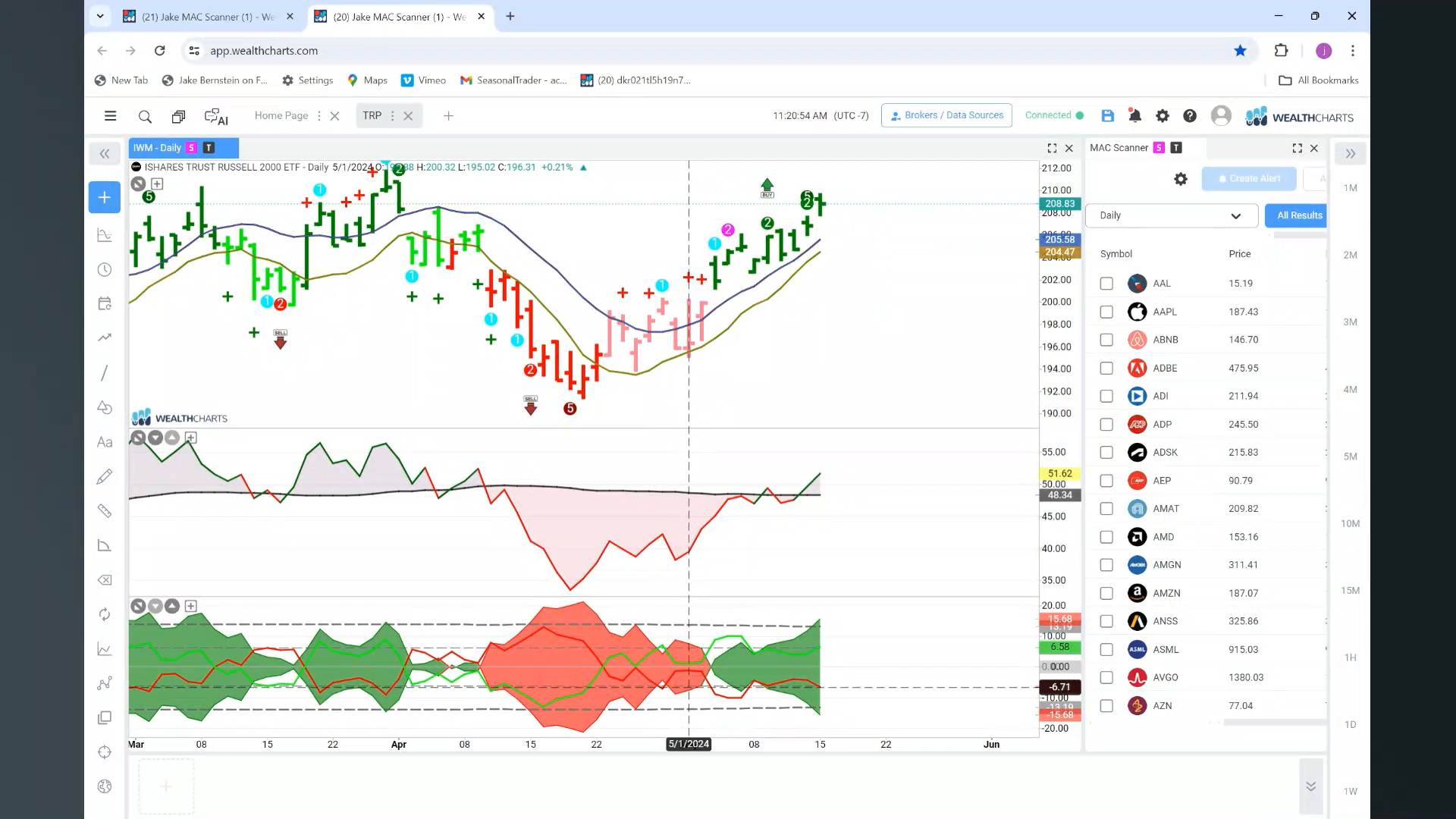The image size is (1456, 819).
Task: Tick the AZN checkbox
Action: pyautogui.click(x=1106, y=705)
